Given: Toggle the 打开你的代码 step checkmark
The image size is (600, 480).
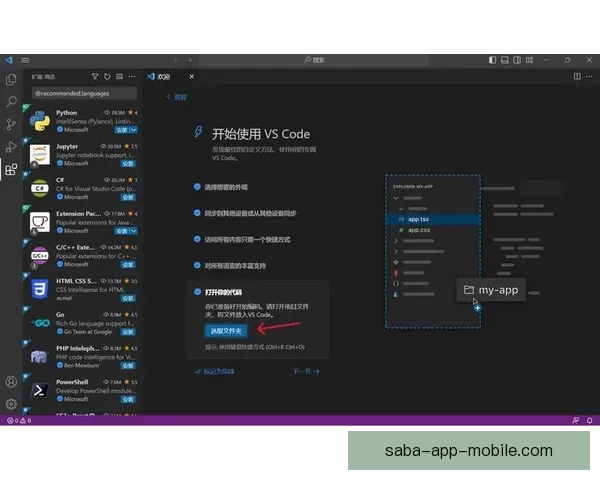Looking at the screenshot, I should [197, 292].
